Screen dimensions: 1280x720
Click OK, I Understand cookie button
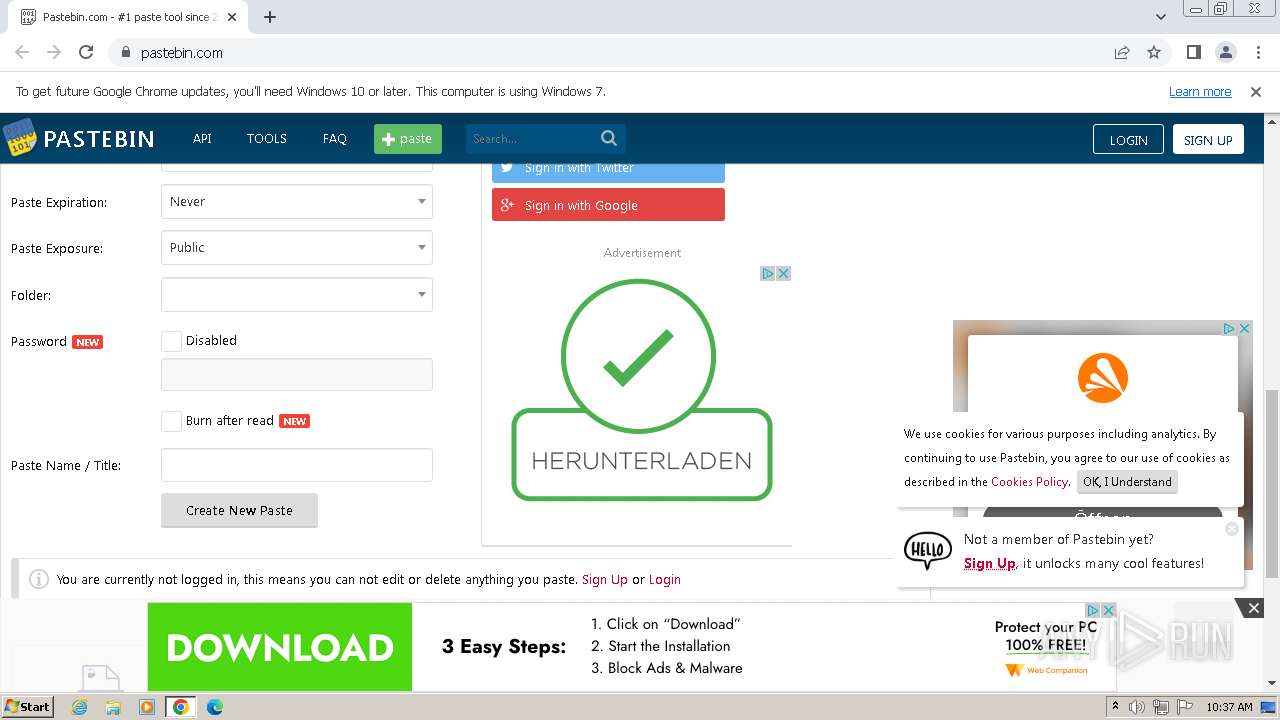tap(1127, 482)
